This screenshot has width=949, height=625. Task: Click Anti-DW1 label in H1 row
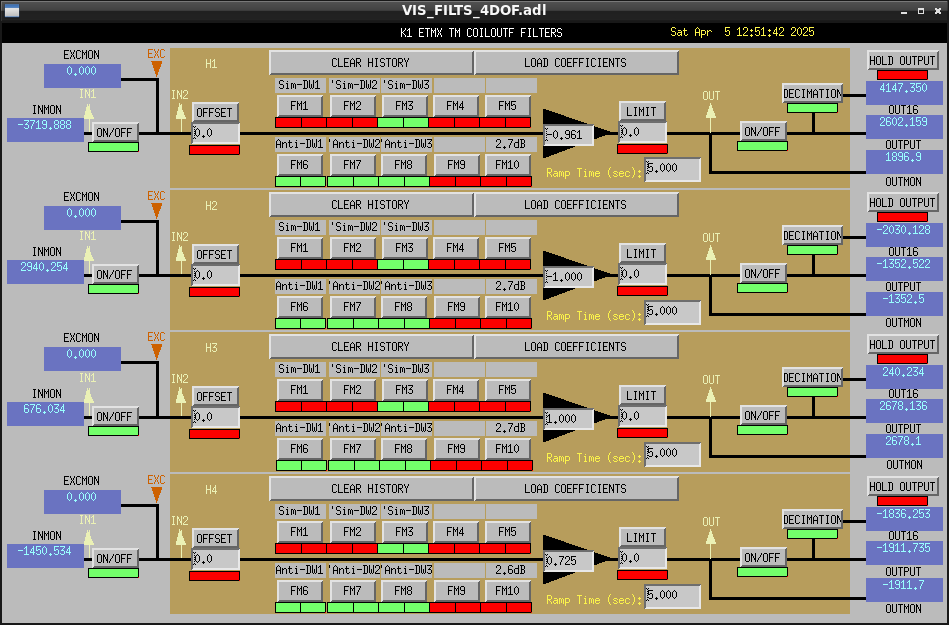[299, 144]
